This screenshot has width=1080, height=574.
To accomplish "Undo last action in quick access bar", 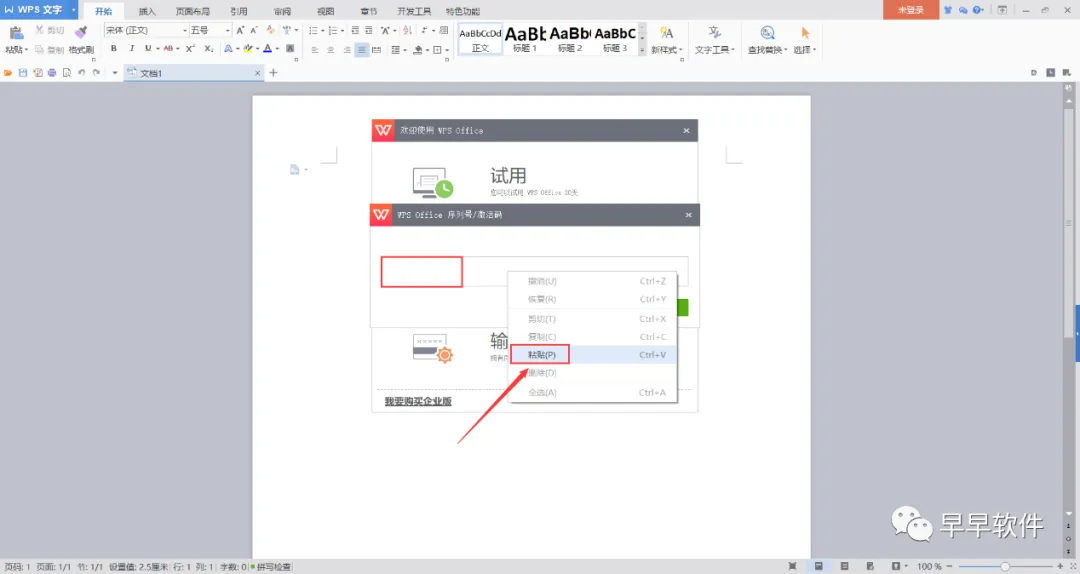I will pyautogui.click(x=81, y=72).
